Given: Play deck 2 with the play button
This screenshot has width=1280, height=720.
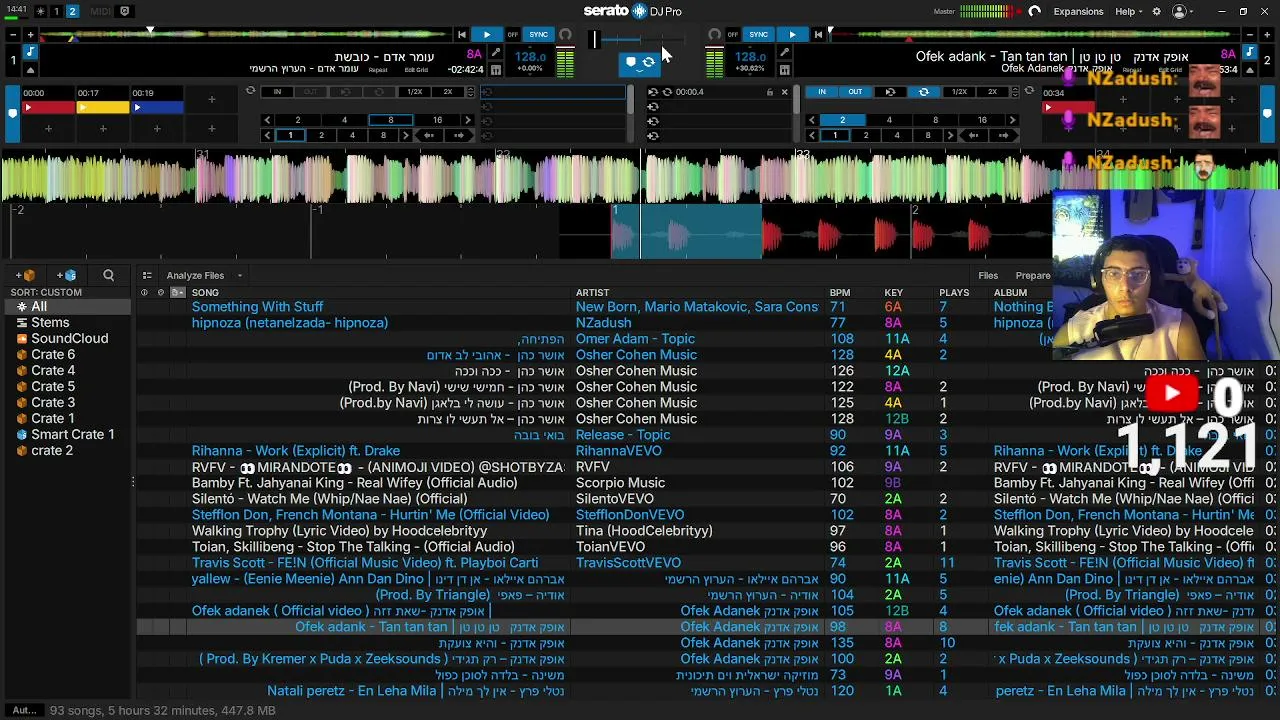Looking at the screenshot, I should [792, 35].
